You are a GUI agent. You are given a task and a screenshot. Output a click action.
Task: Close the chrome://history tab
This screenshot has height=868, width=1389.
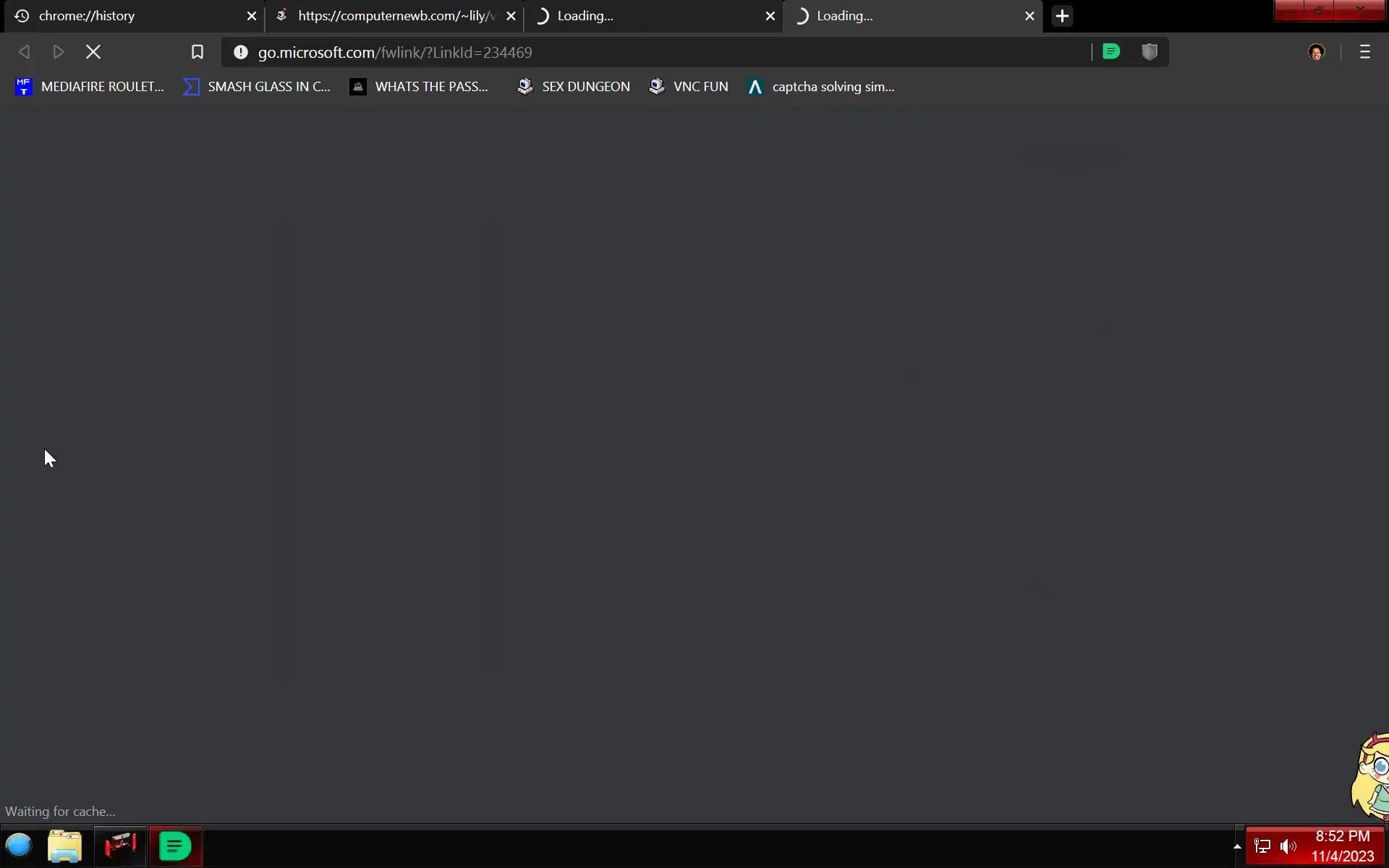click(252, 16)
